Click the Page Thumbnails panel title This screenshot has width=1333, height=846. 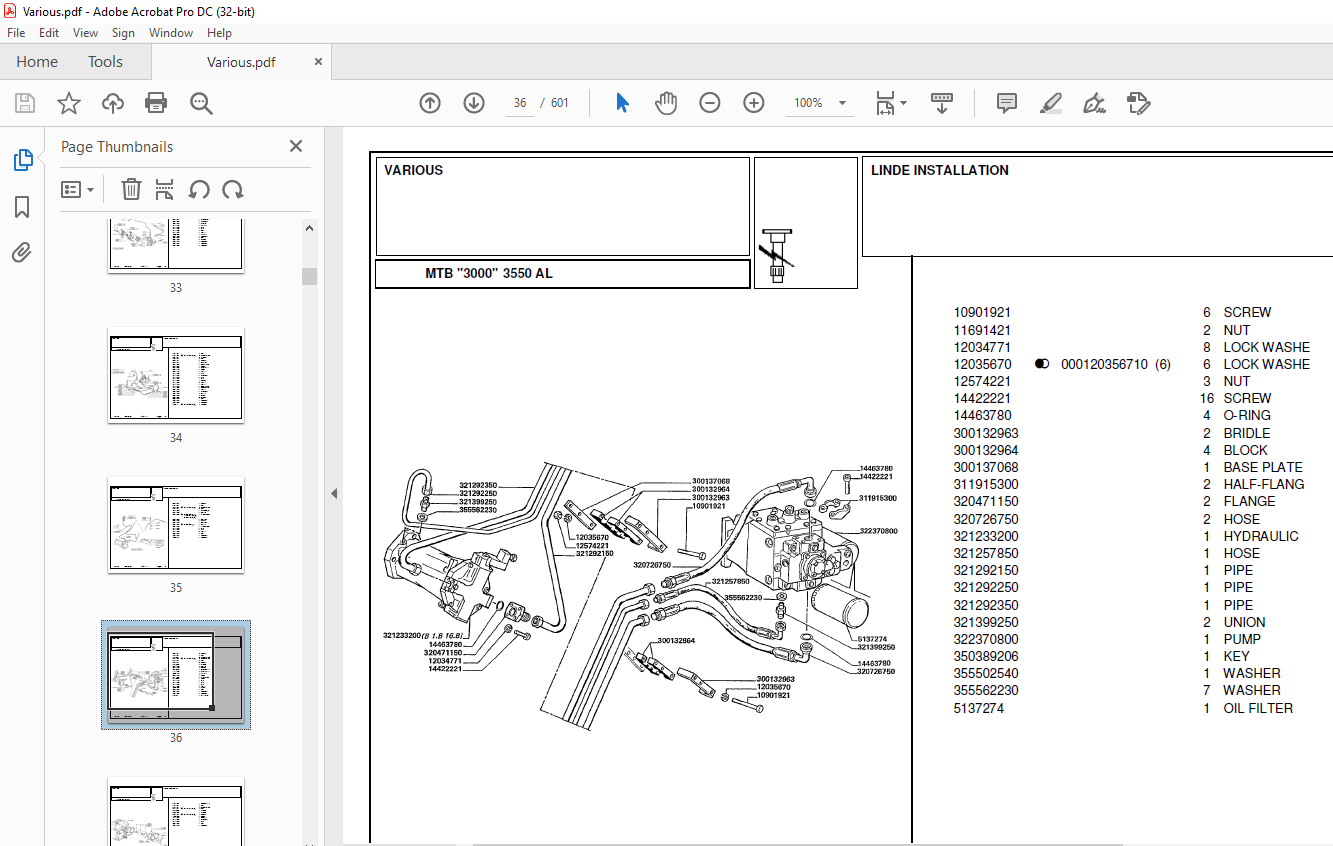[x=117, y=146]
